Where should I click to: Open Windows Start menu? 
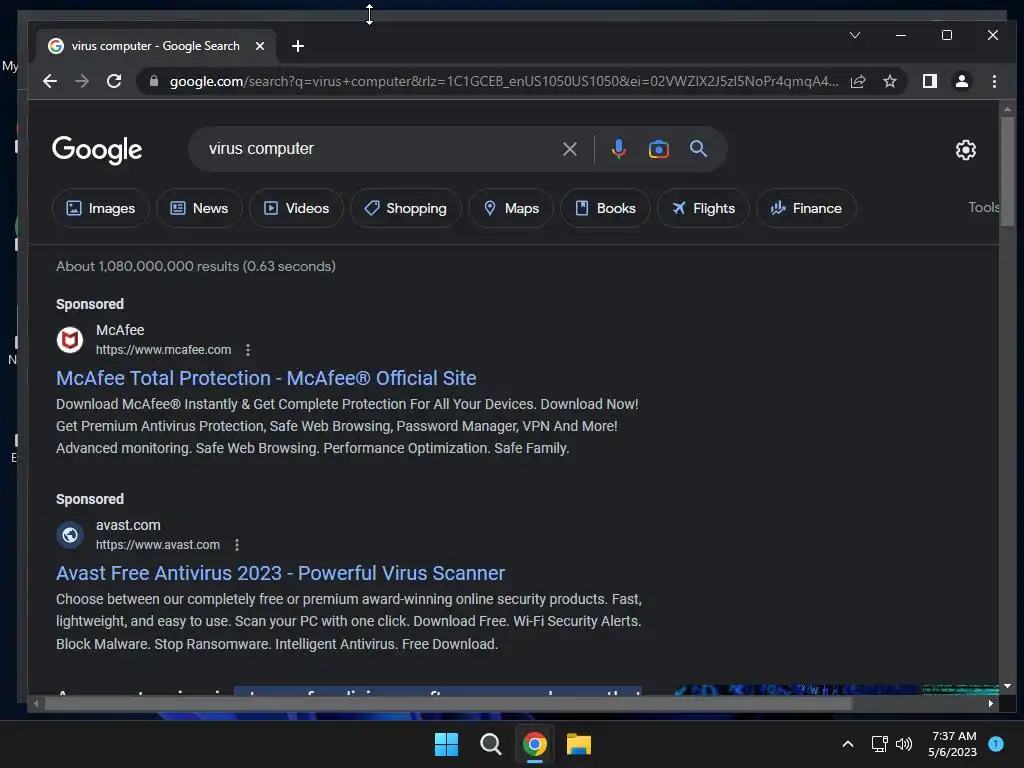(446, 744)
